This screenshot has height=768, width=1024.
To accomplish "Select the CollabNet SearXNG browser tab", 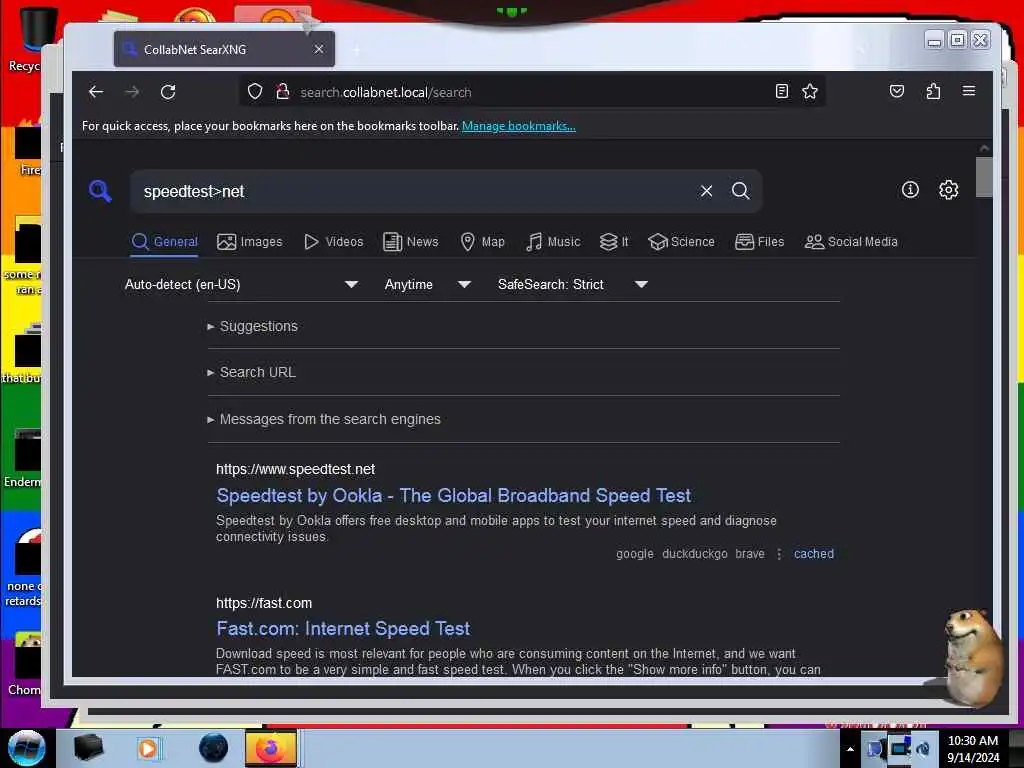I will click(x=224, y=49).
